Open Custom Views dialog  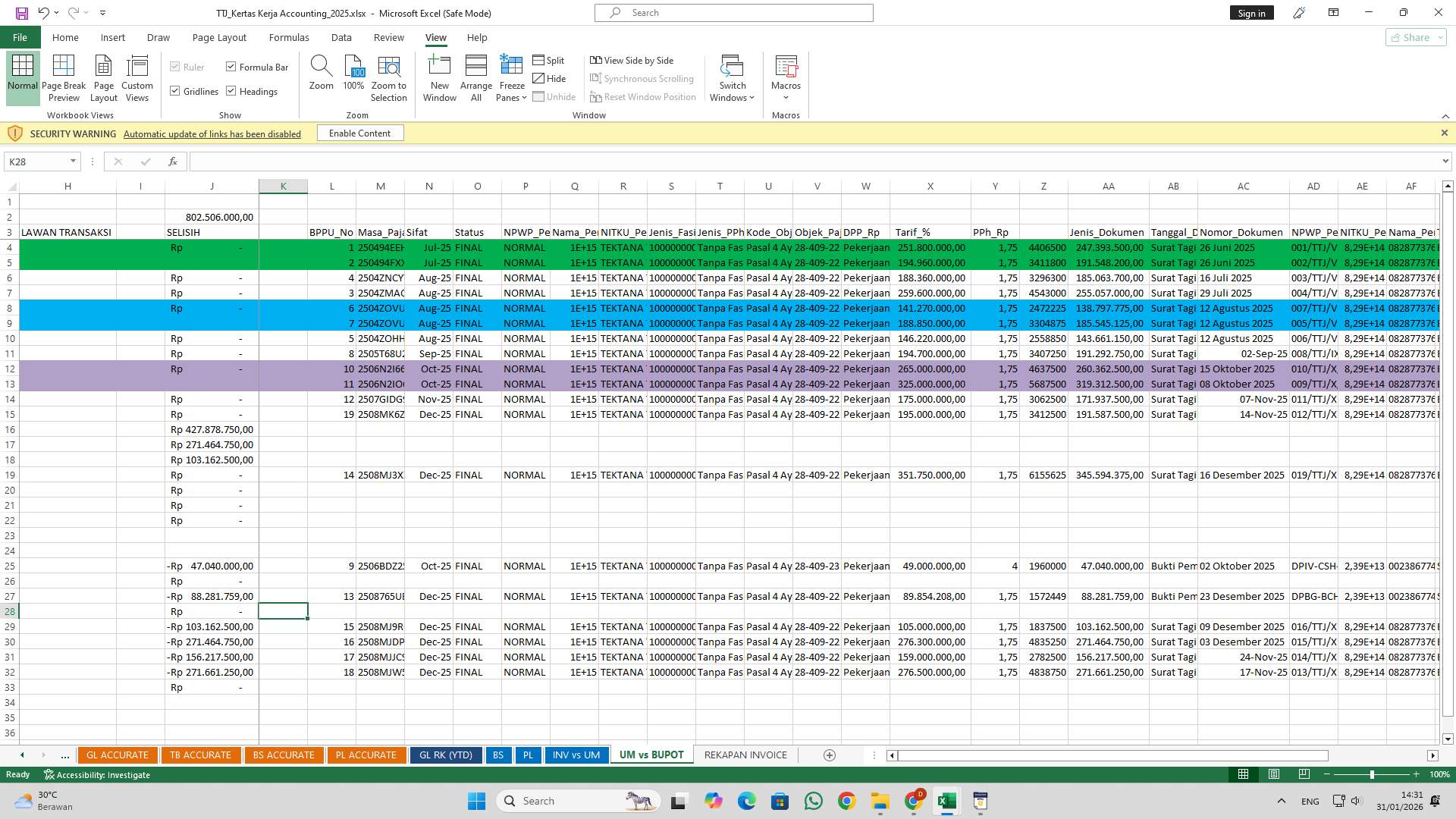[x=137, y=67]
